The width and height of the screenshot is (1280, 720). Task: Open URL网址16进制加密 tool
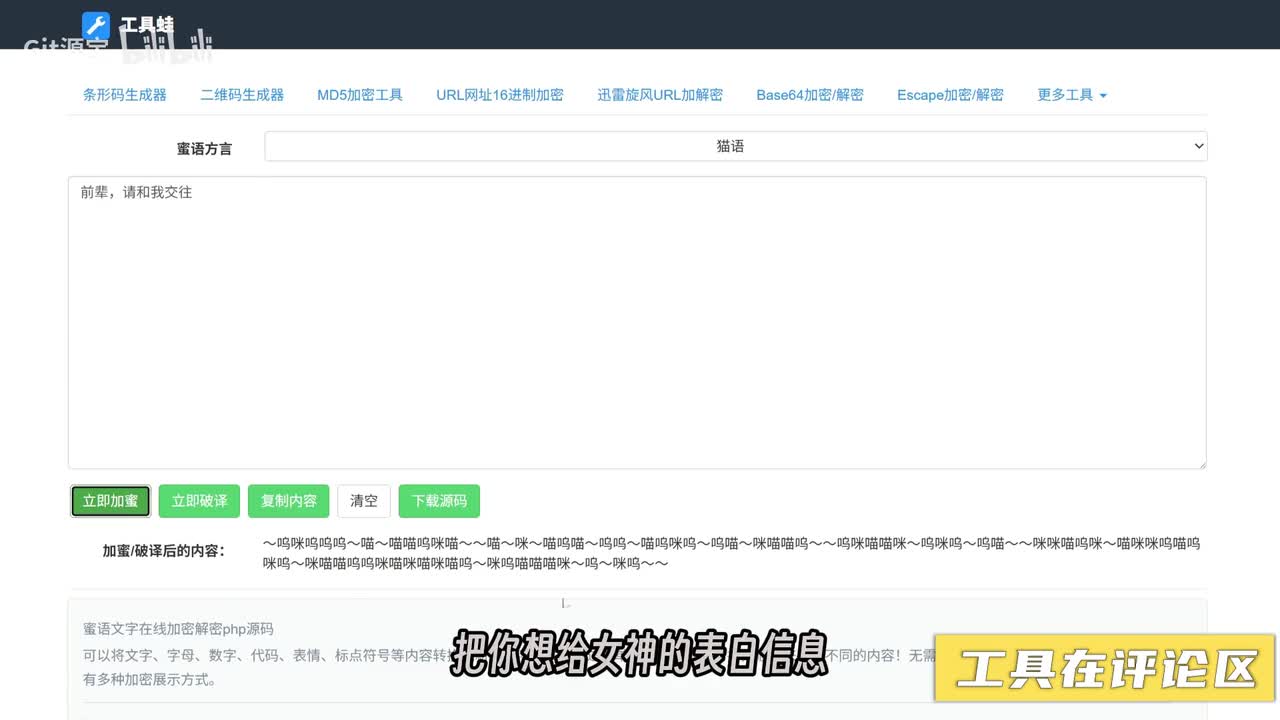pos(500,95)
